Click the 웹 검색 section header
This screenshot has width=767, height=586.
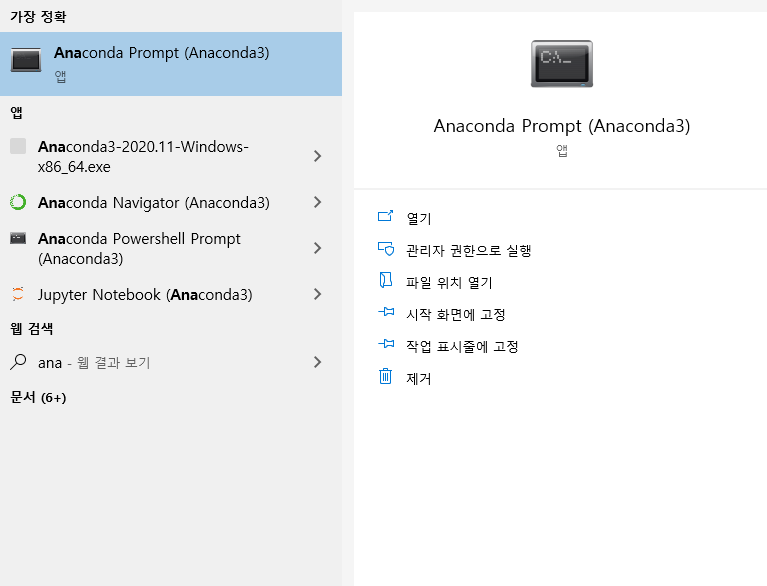point(32,329)
